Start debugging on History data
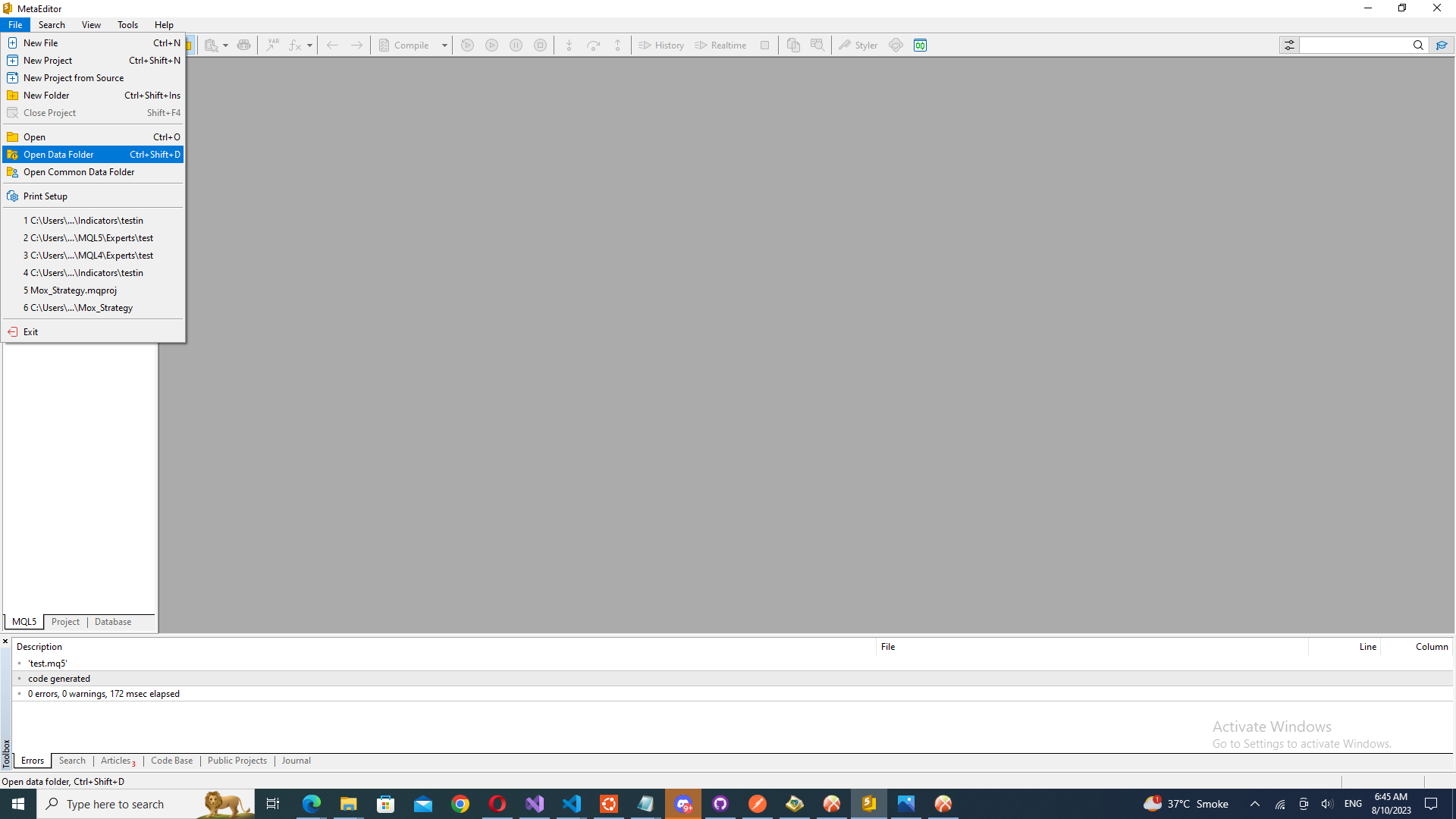Screen dimensions: 1456x819 click(661, 45)
